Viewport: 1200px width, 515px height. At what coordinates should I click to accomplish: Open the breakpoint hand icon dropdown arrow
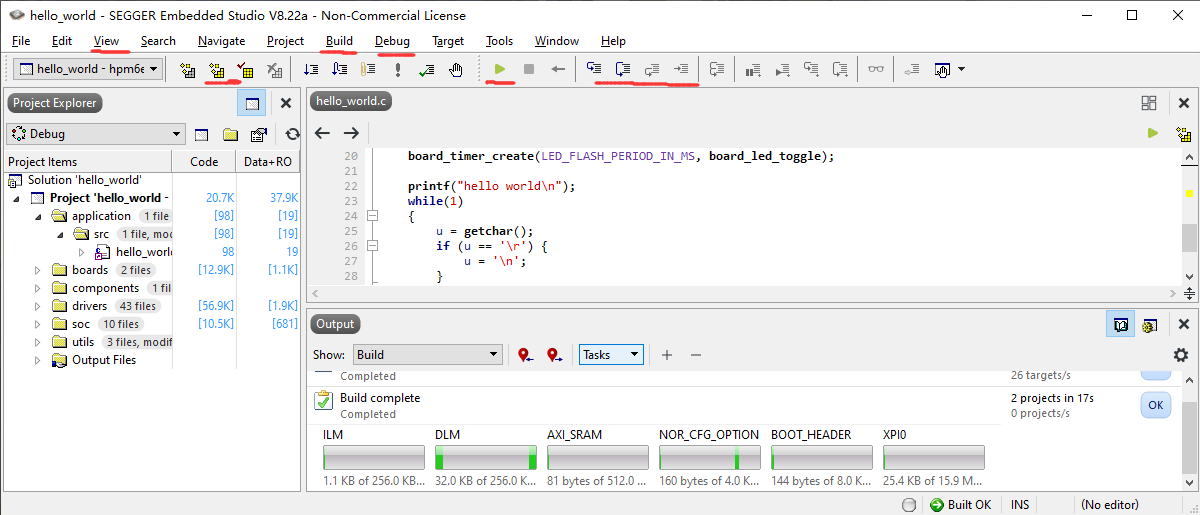[x=961, y=69]
